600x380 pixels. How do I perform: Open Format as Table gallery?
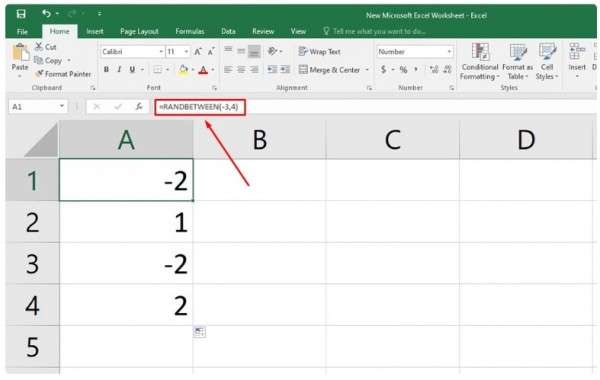[517, 62]
